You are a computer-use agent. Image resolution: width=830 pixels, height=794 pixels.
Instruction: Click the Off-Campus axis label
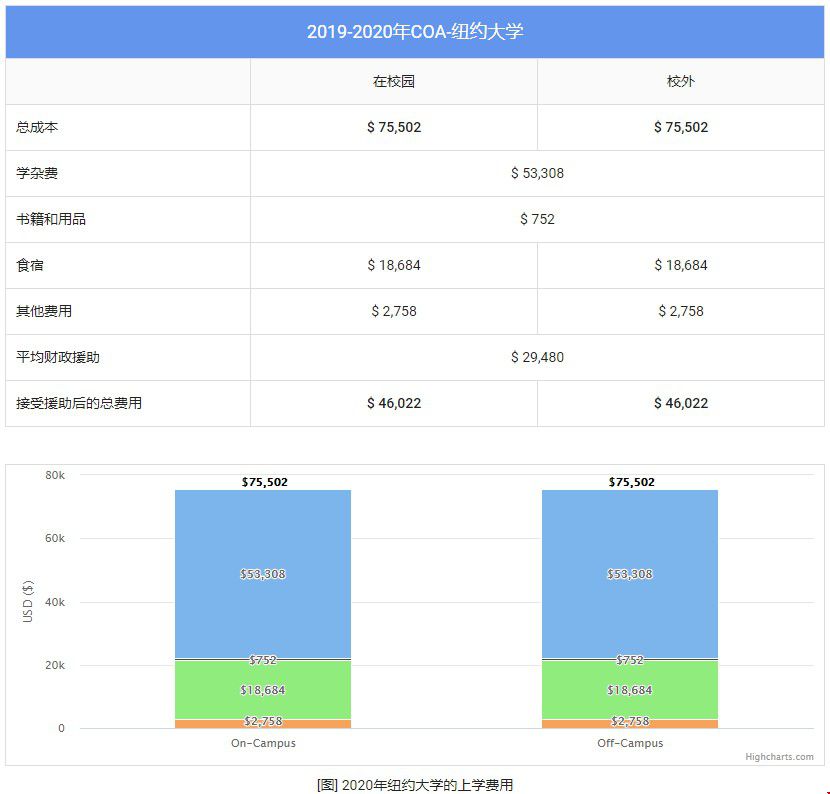click(x=630, y=743)
